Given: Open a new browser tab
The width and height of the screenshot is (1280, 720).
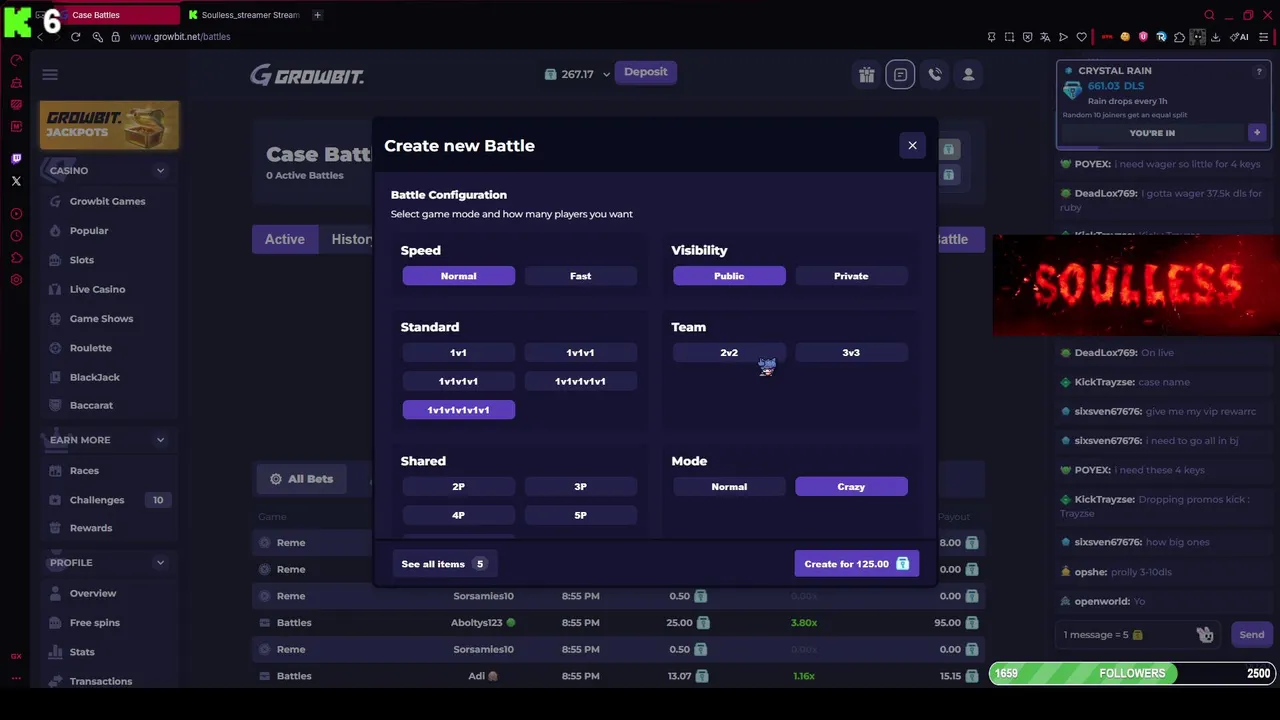Looking at the screenshot, I should [318, 15].
